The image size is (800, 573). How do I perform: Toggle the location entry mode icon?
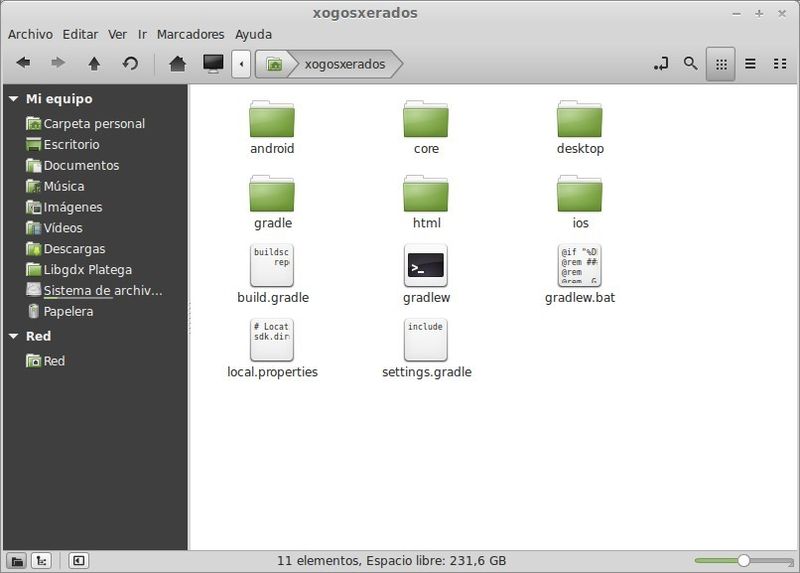[x=661, y=64]
